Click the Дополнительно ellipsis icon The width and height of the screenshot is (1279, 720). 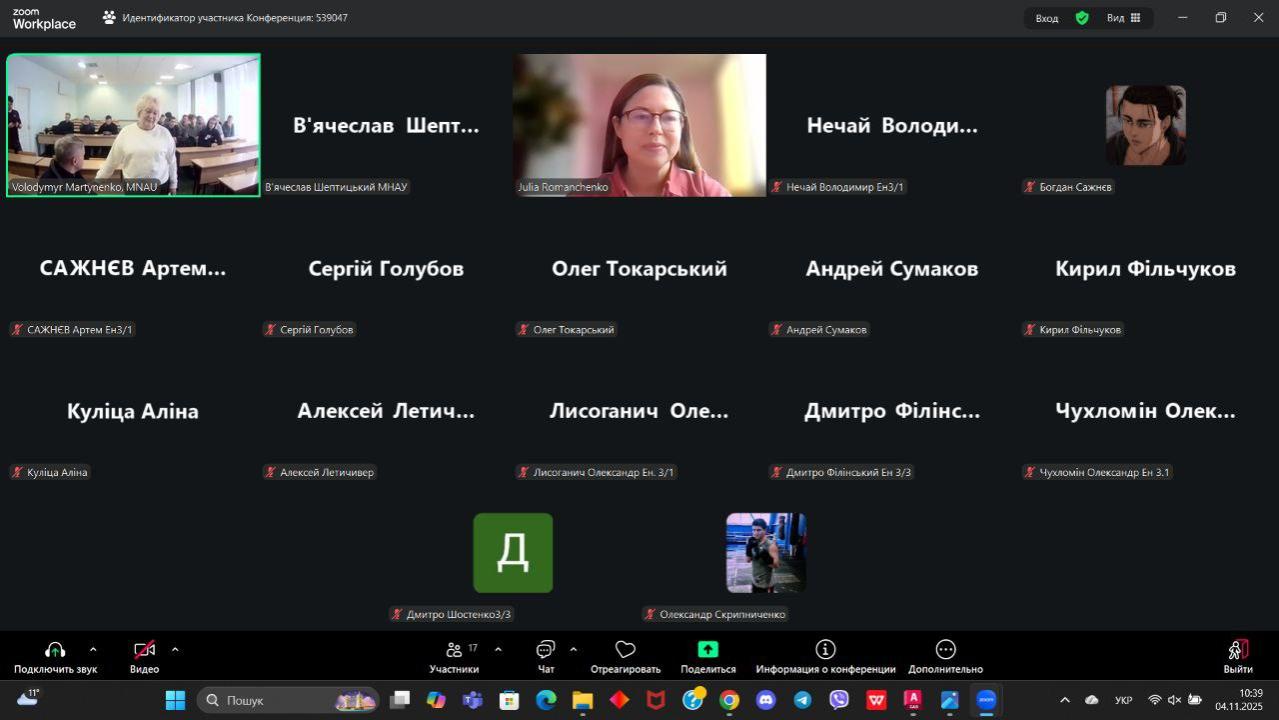944,649
